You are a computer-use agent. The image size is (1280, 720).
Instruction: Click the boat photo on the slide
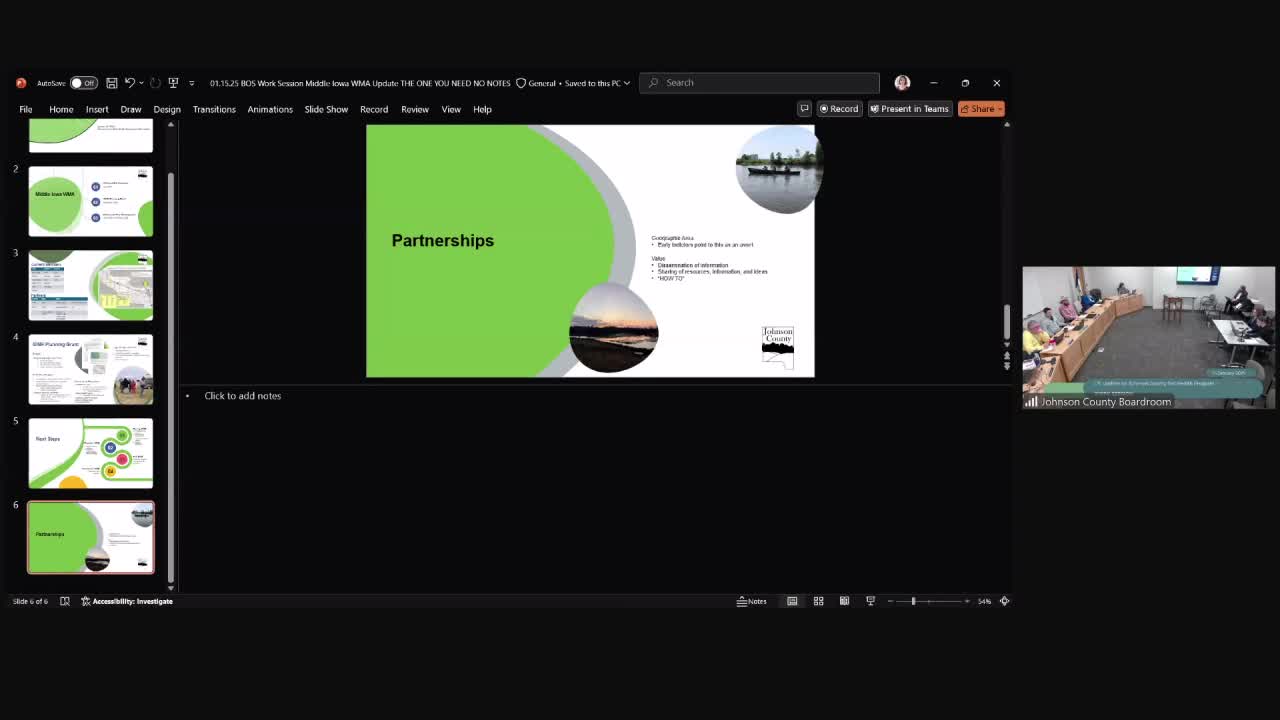(x=779, y=169)
